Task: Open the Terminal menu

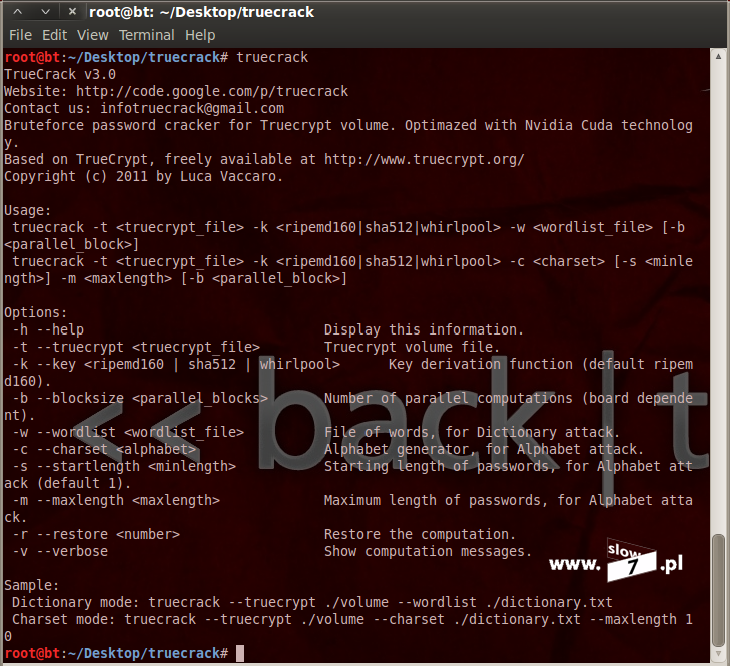Action: point(147,35)
